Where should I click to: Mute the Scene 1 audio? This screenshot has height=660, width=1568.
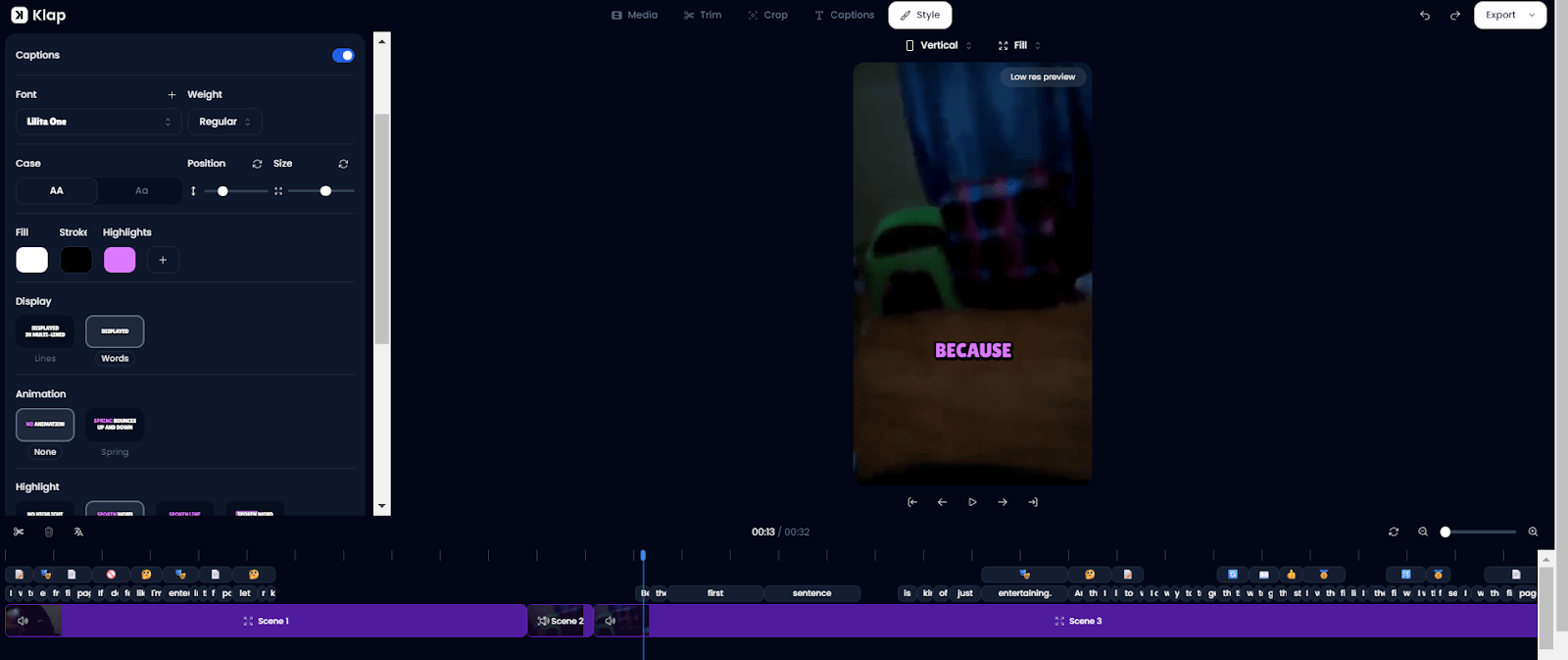pos(23,621)
